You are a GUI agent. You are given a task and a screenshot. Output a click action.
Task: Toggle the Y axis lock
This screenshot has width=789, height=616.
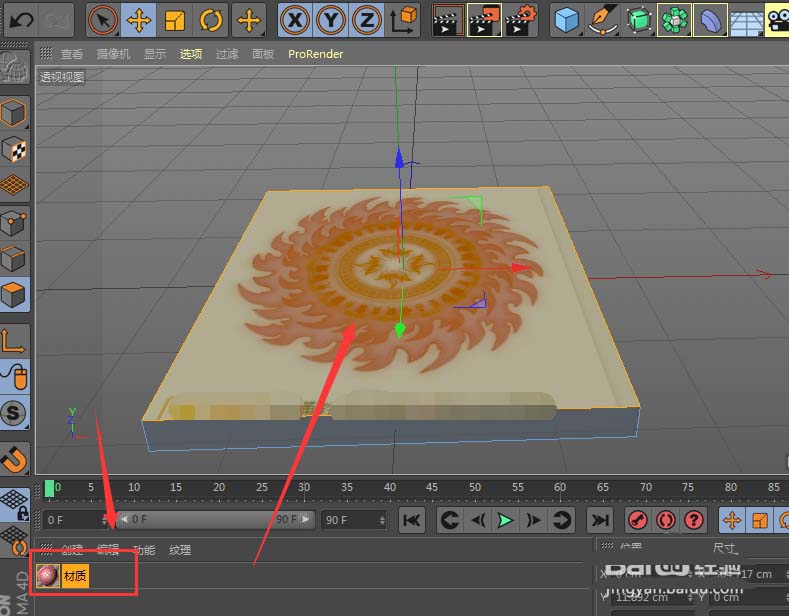331,20
